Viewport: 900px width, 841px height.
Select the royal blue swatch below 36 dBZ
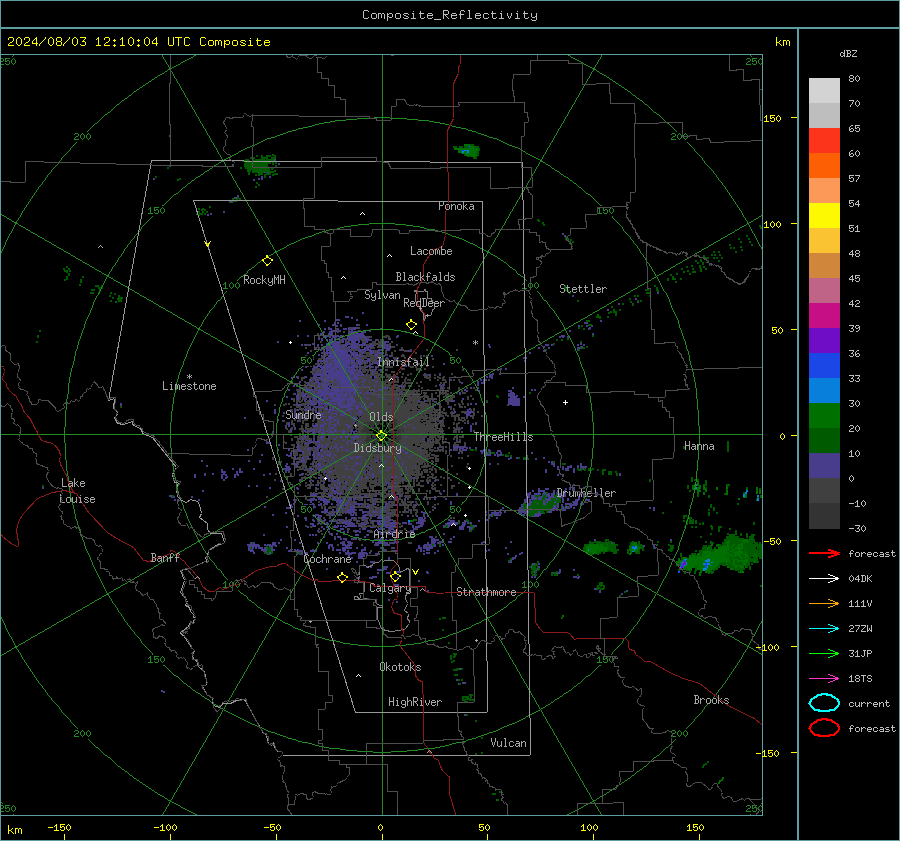[x=824, y=365]
